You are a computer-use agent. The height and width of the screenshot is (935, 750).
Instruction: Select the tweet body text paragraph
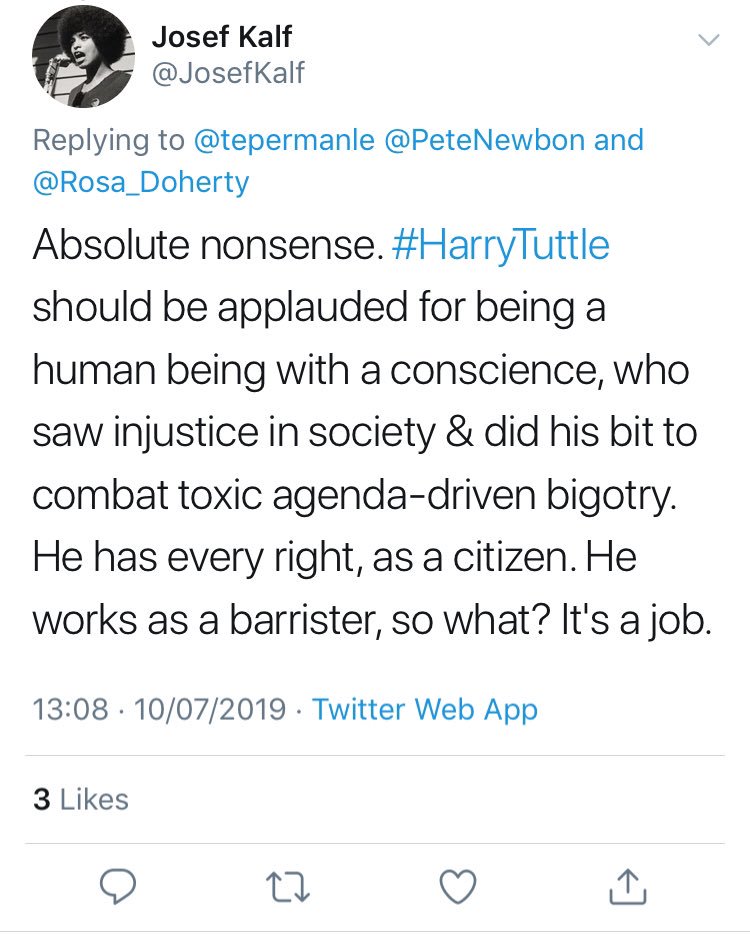click(373, 432)
